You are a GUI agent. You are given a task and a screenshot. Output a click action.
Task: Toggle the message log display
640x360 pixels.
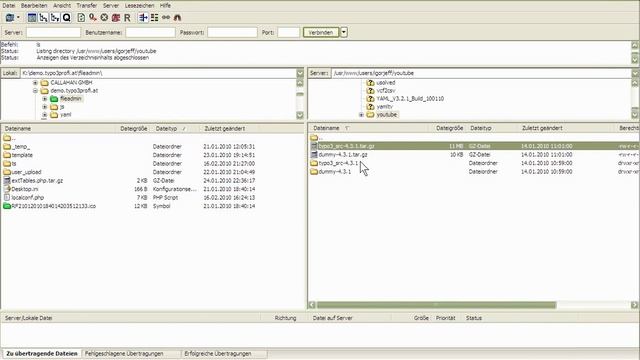tap(32, 18)
